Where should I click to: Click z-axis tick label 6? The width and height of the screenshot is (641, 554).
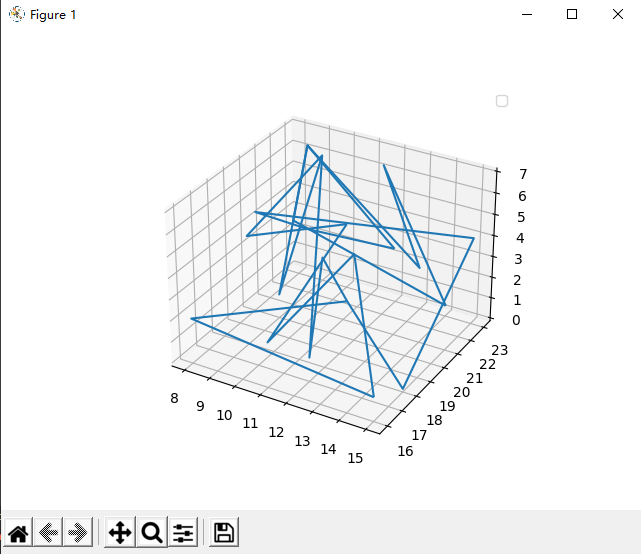click(x=522, y=196)
